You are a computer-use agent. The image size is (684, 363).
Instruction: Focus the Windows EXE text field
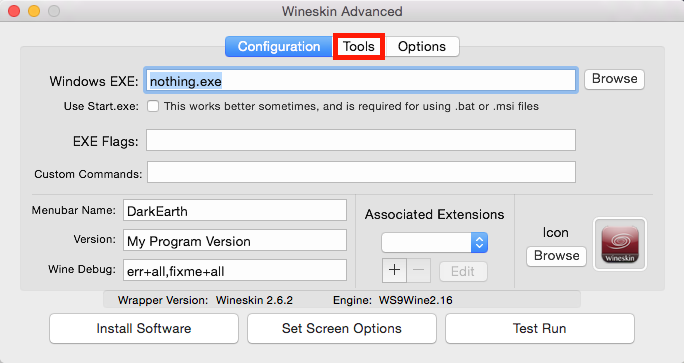pos(361,80)
